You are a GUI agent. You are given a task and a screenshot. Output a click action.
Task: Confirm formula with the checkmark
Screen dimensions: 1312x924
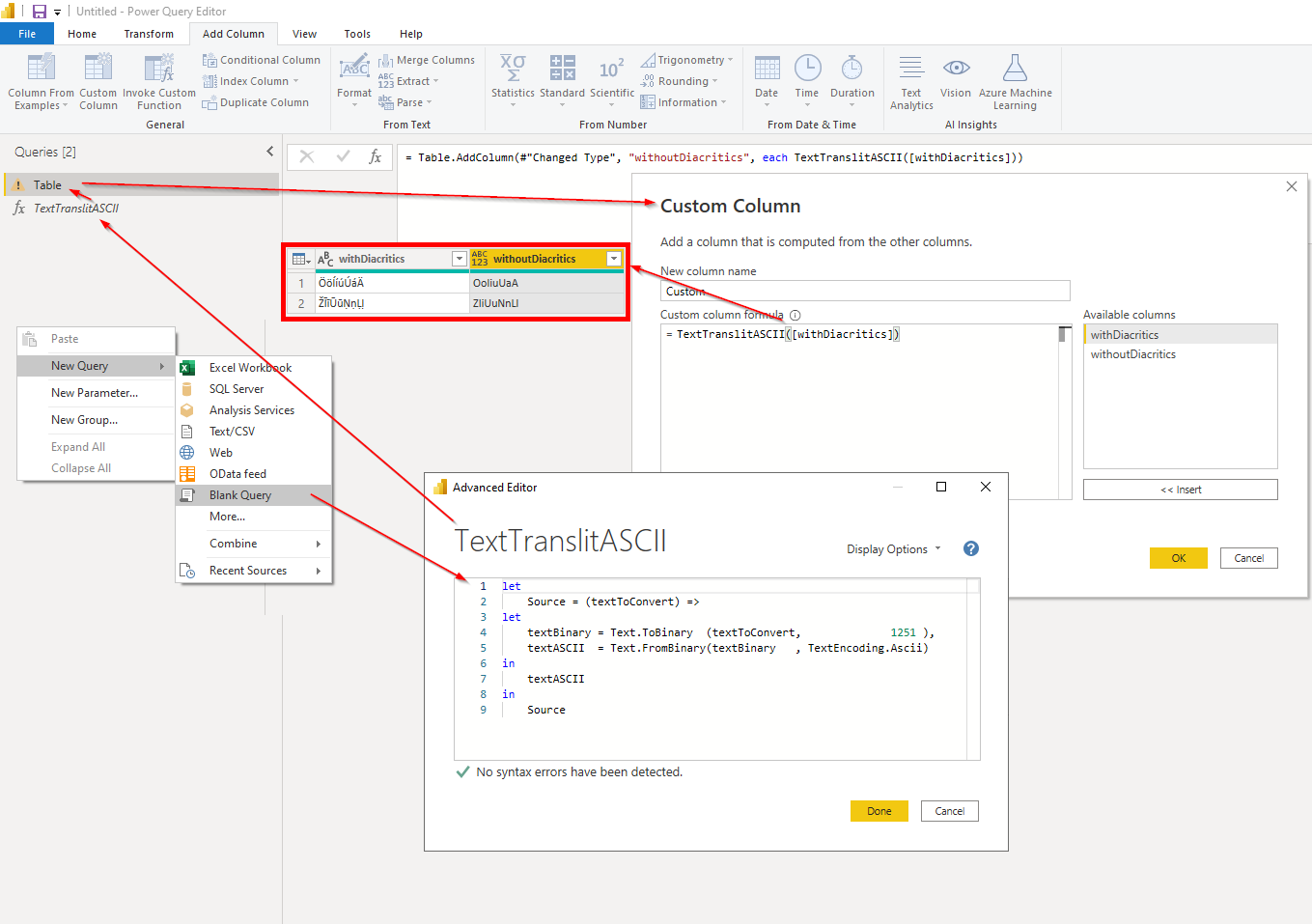[x=343, y=156]
